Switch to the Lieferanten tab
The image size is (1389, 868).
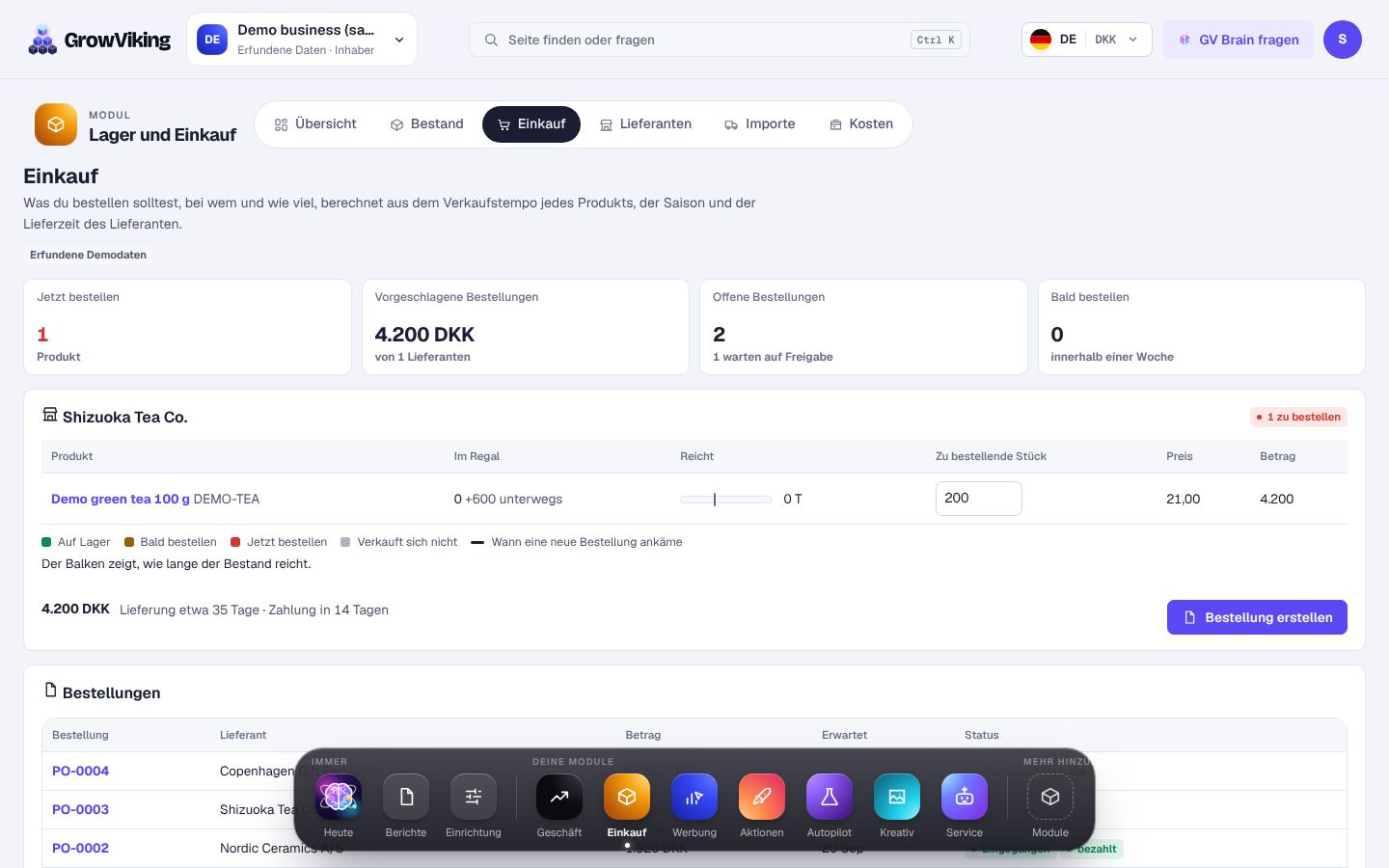(x=645, y=124)
